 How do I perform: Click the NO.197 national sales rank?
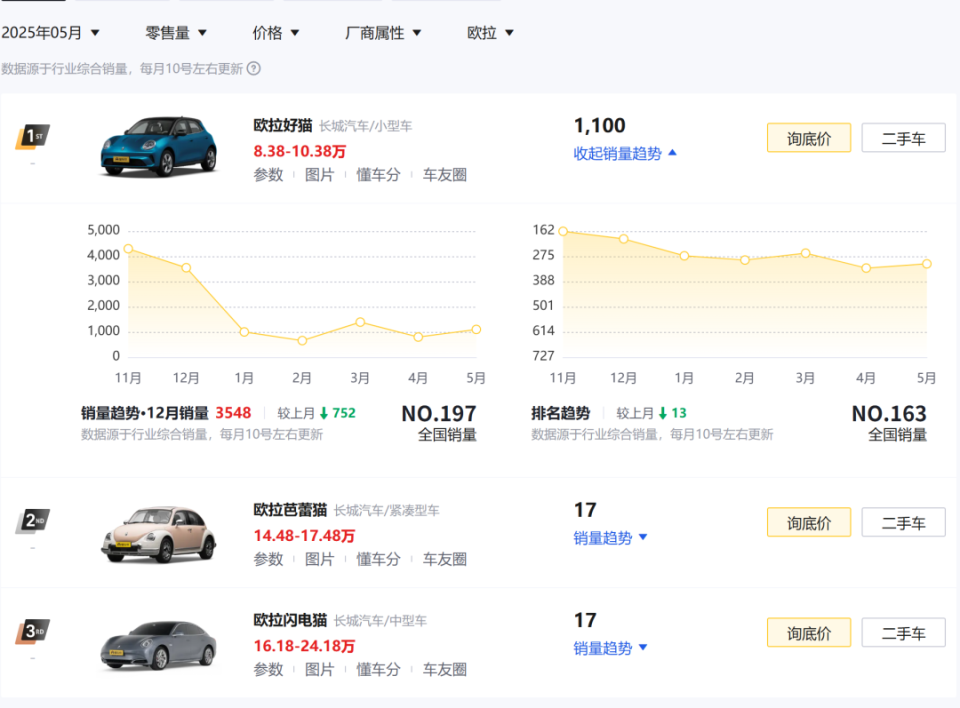click(439, 414)
